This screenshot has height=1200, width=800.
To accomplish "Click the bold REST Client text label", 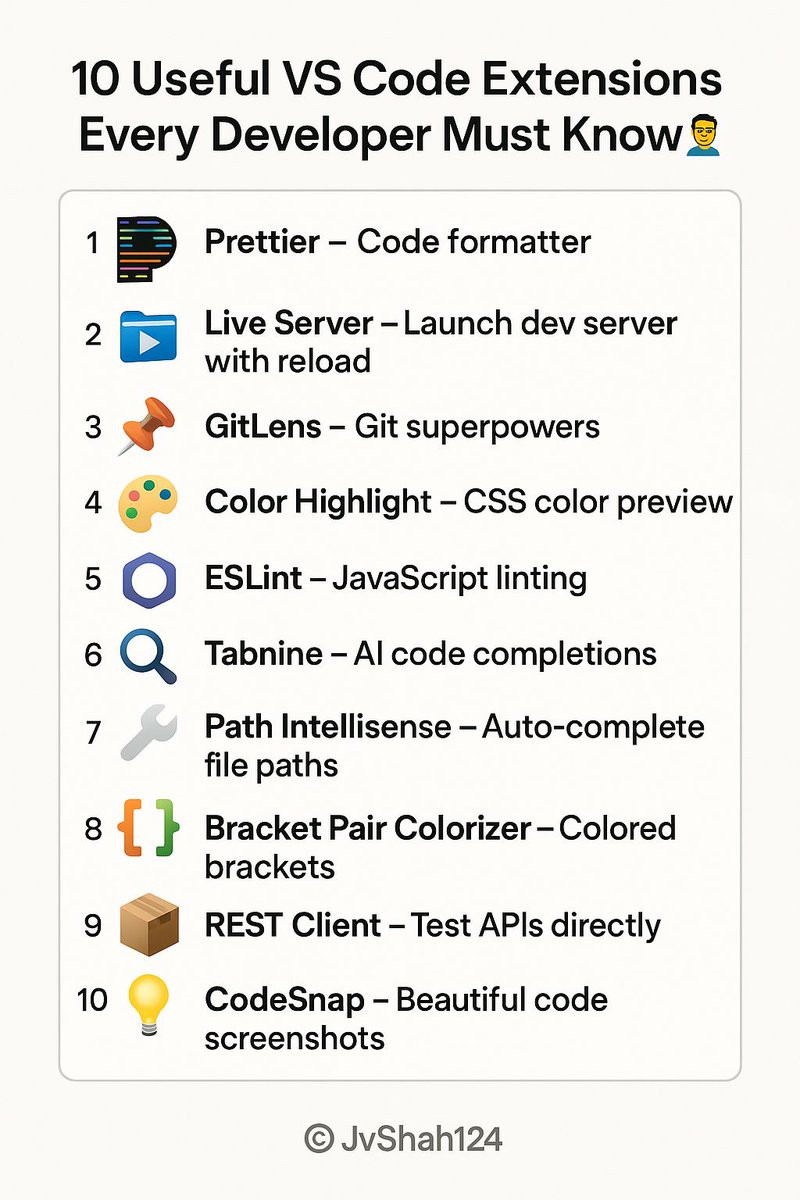I will [x=293, y=926].
